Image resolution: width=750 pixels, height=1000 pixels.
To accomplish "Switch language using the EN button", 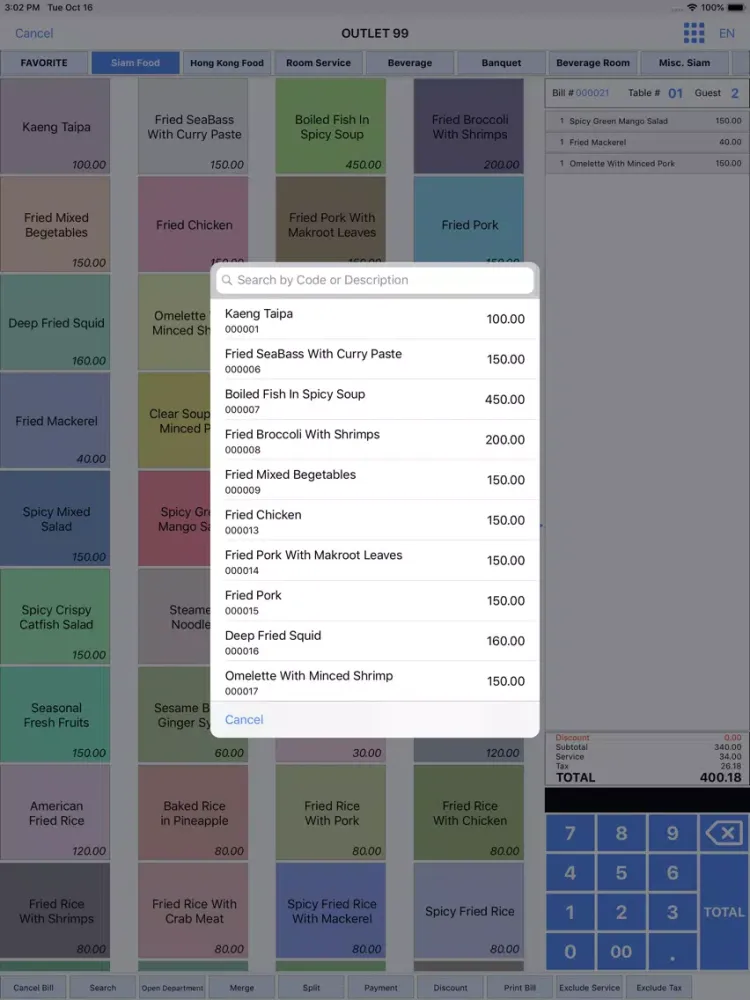I will pos(727,33).
